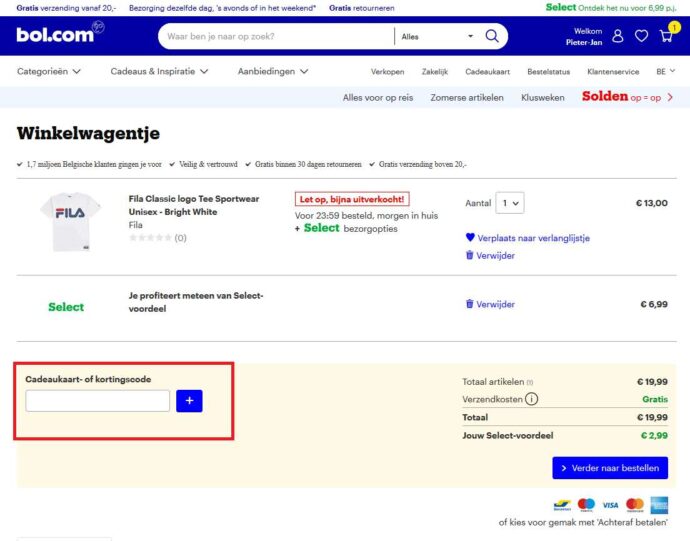Open the wishlist heart icon in header

(x=641, y=36)
